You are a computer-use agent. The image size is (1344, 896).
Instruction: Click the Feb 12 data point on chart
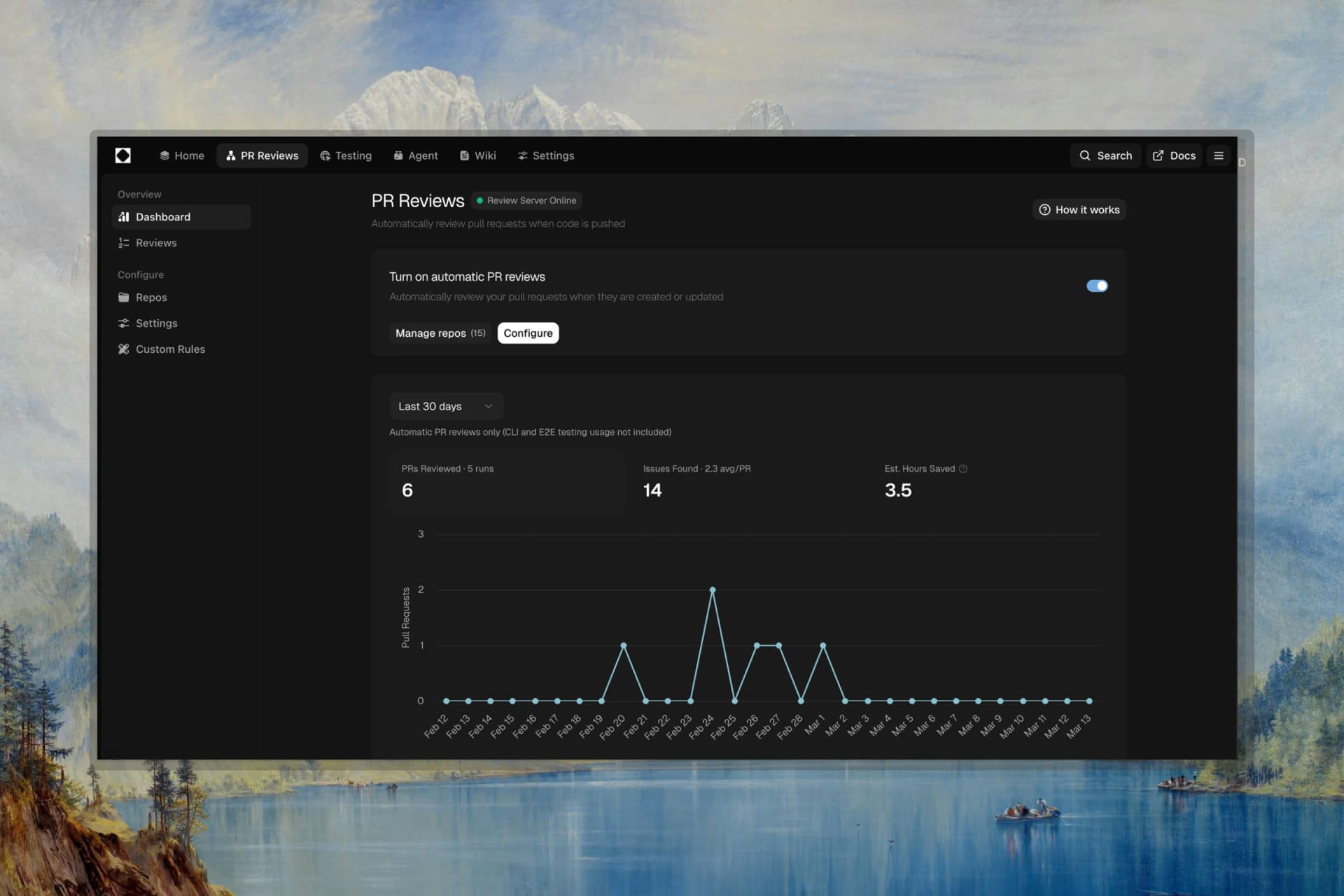click(446, 701)
